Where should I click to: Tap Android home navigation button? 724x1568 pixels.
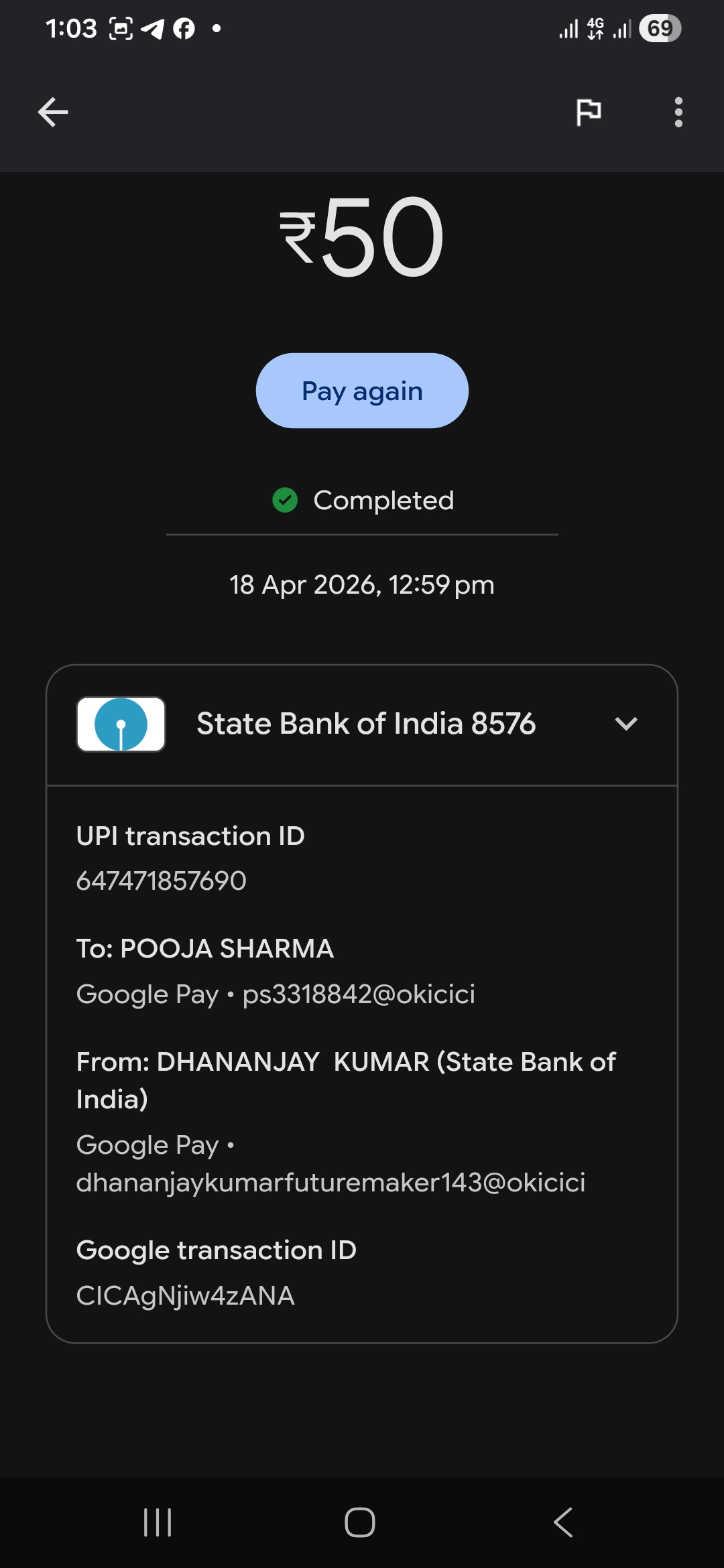point(360,1522)
